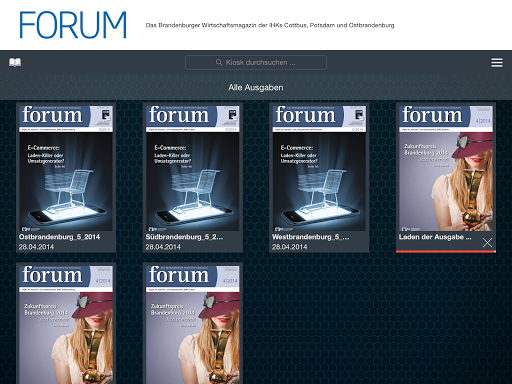512x384 pixels.
Task: Select the loading 4|2014 issue cover
Action: 446,168
